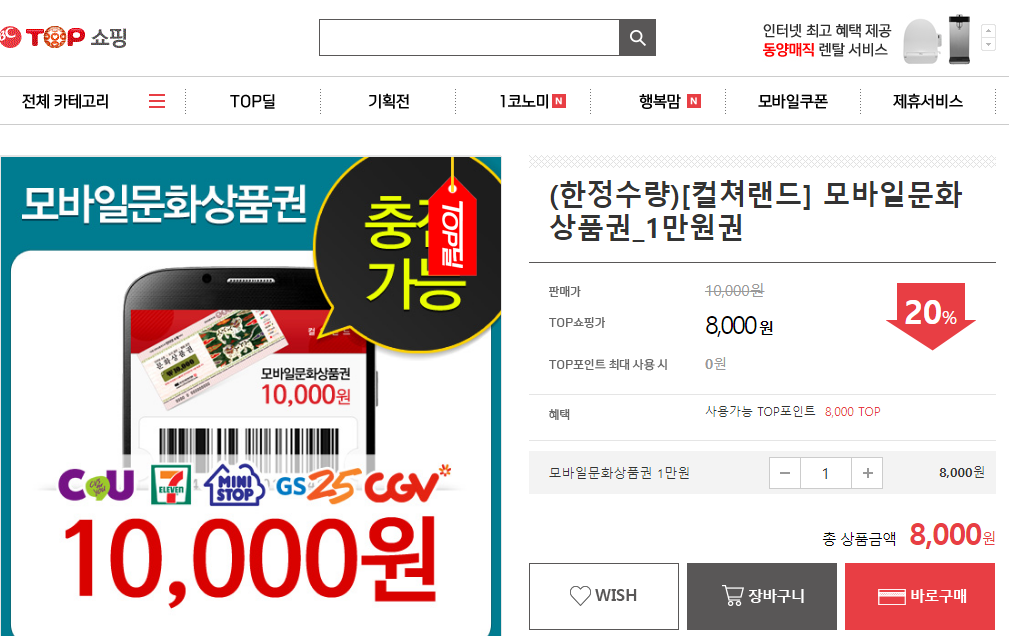This screenshot has width=1009, height=636.
Task: Increase quantity with plus button
Action: coord(867,473)
